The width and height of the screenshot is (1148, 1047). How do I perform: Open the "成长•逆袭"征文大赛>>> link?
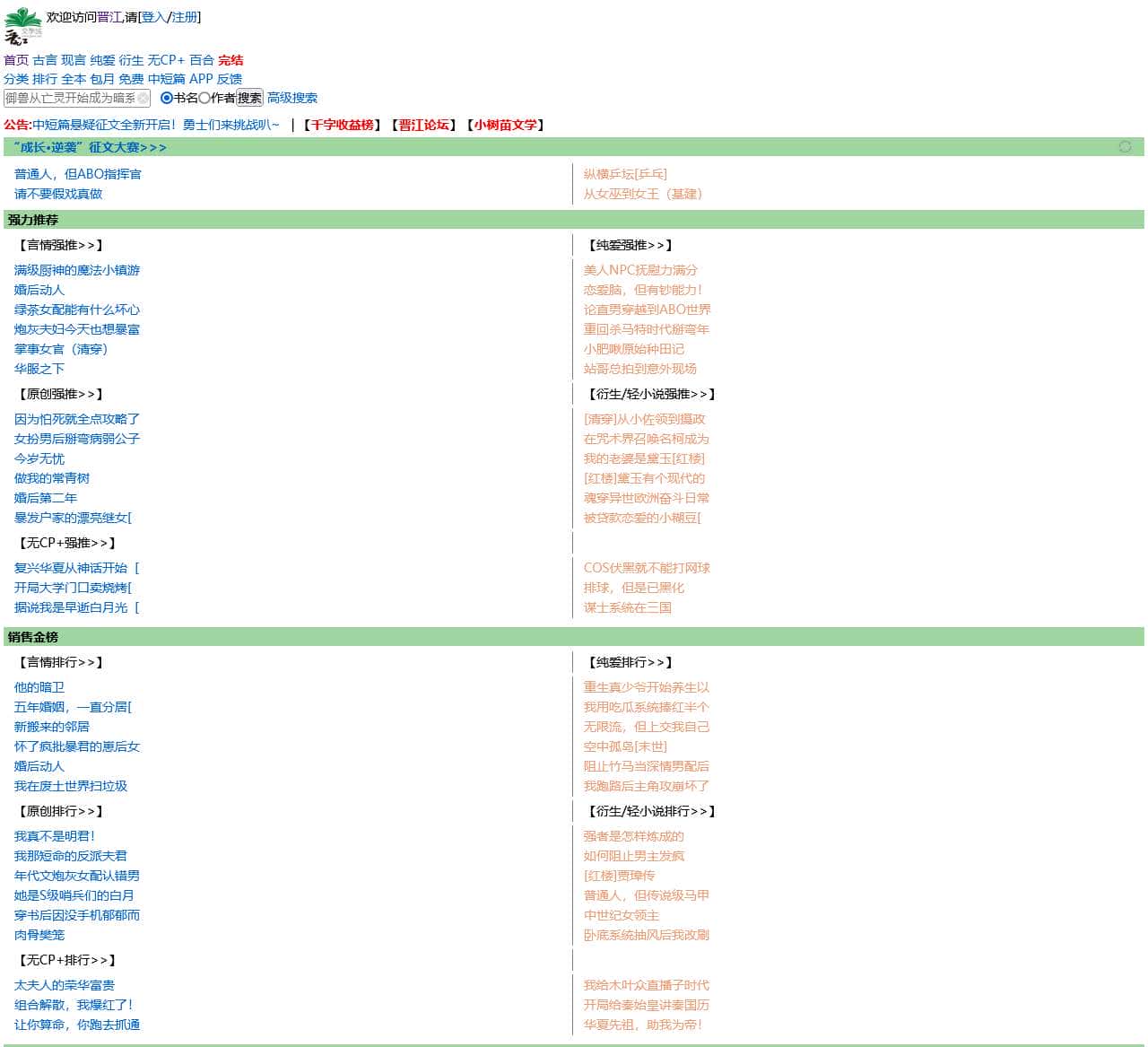coord(90,147)
